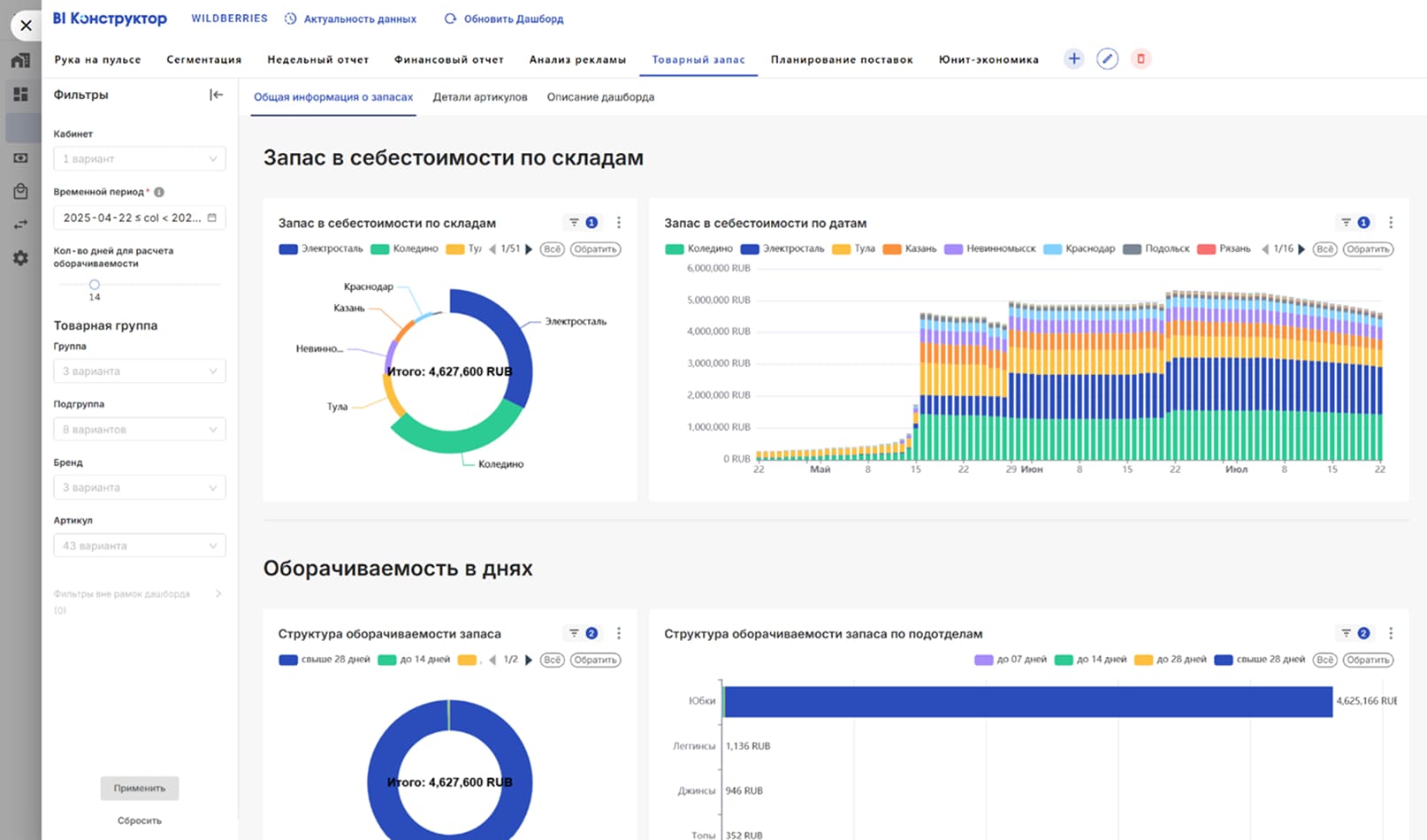Click the red delete dashboard icon

click(x=1141, y=59)
